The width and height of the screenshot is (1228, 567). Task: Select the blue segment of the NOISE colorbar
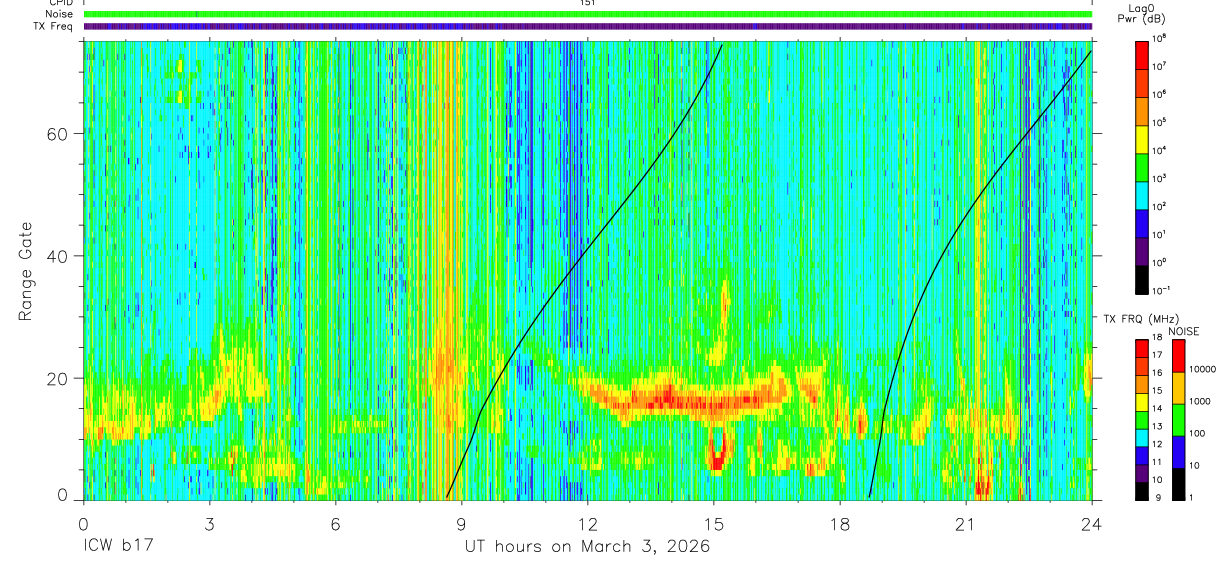[x=1178, y=451]
